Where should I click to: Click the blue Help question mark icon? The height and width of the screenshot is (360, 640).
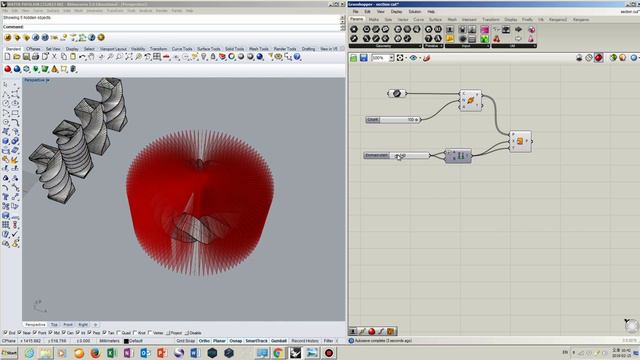pos(297,57)
